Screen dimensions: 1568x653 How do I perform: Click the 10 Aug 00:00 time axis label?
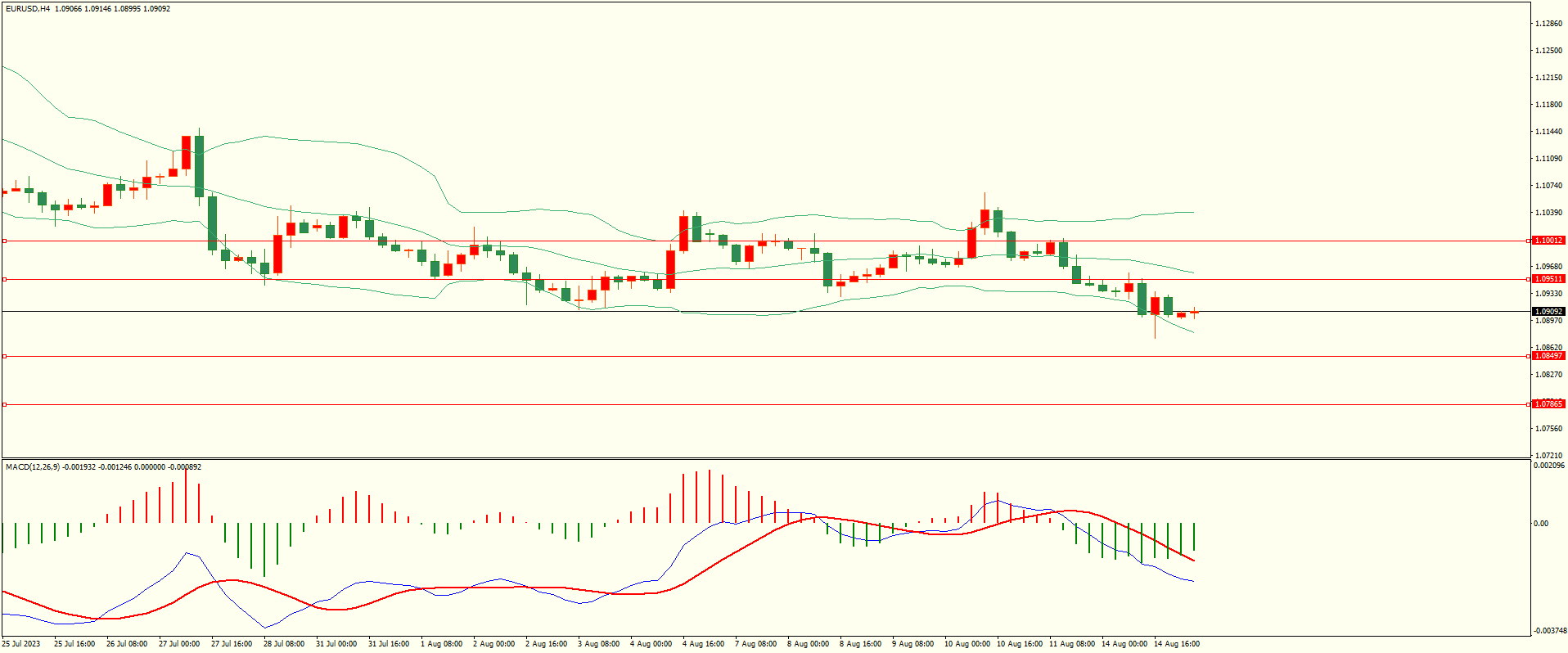pos(966,644)
